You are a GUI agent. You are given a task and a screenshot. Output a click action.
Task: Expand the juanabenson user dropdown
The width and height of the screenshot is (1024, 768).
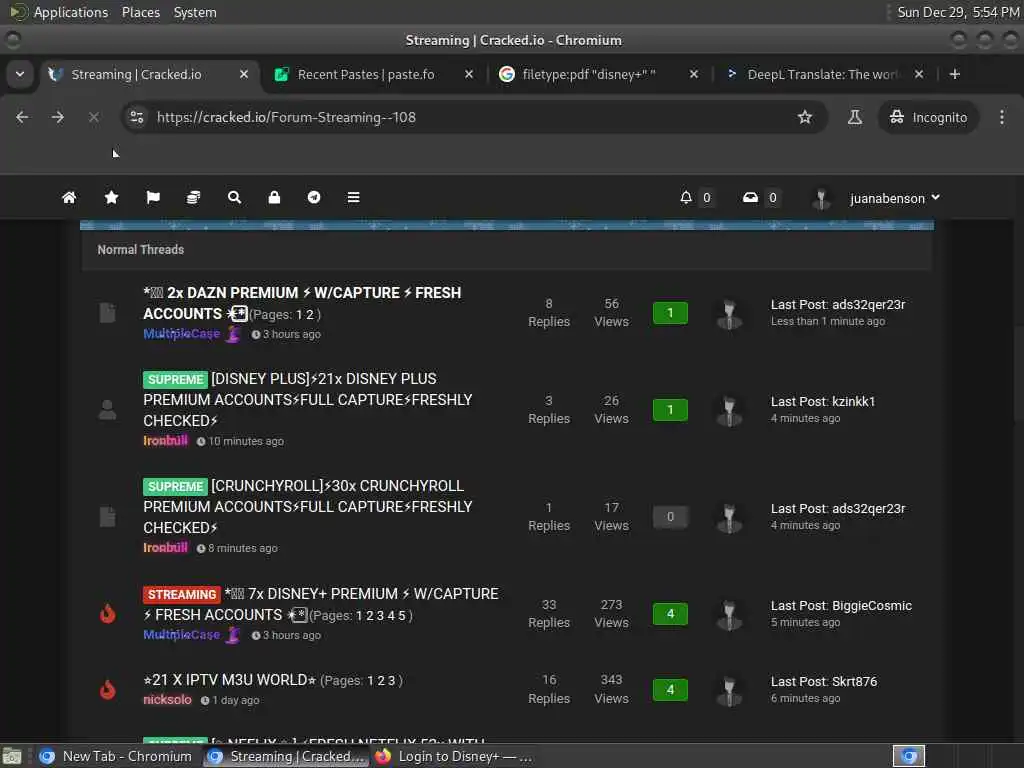coord(895,198)
